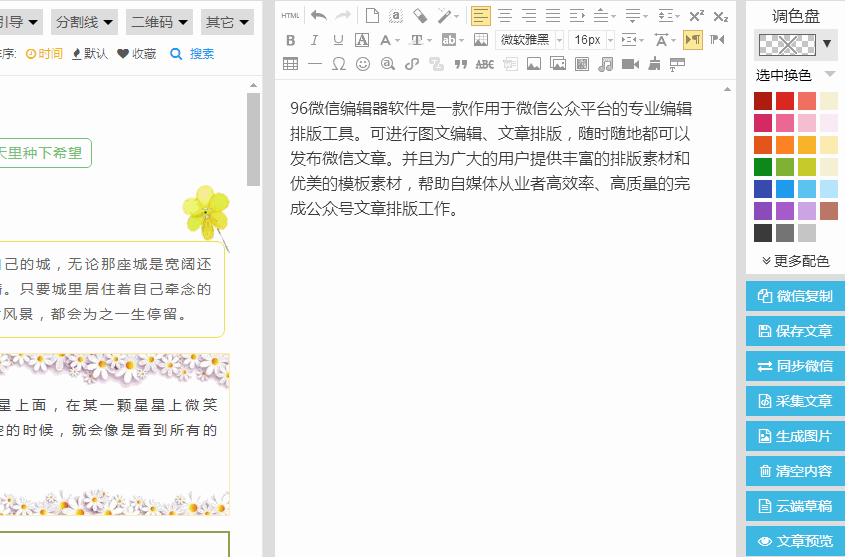The width and height of the screenshot is (845, 557).
Task: Click the eraser clear-formatting icon
Action: point(420,16)
